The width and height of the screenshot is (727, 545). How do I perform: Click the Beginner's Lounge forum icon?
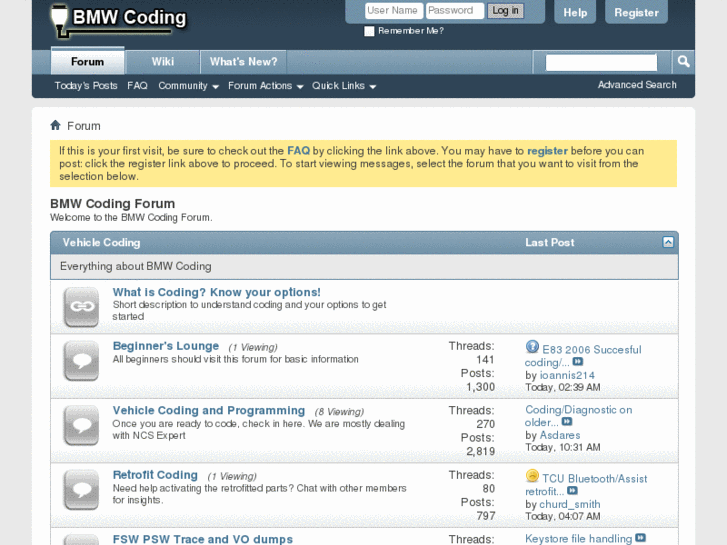pos(82,360)
